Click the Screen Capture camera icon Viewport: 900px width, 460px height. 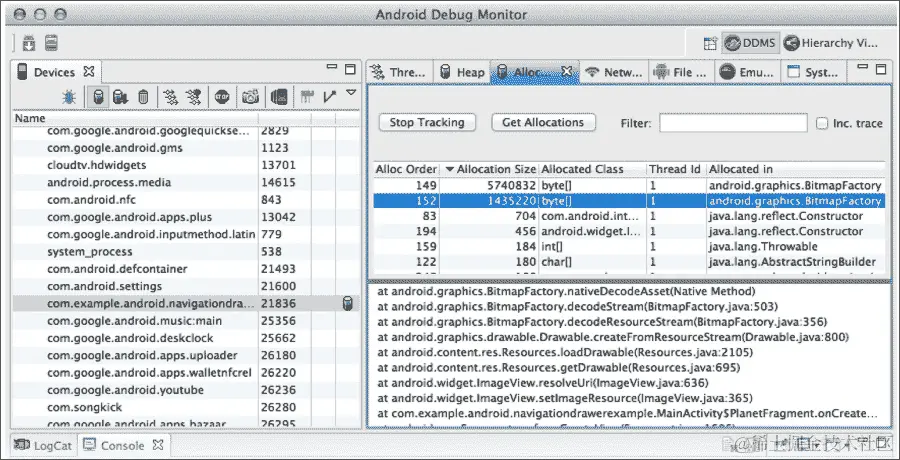250,96
